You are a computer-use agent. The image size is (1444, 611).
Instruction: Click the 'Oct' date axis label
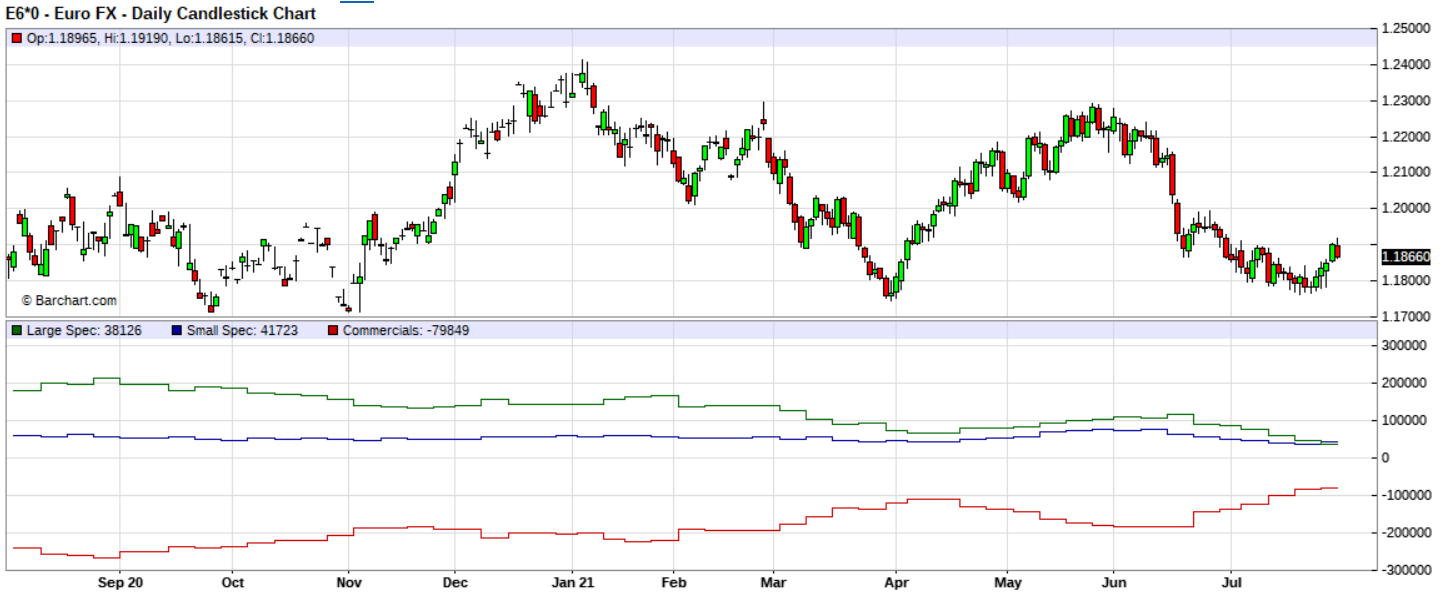(233, 582)
